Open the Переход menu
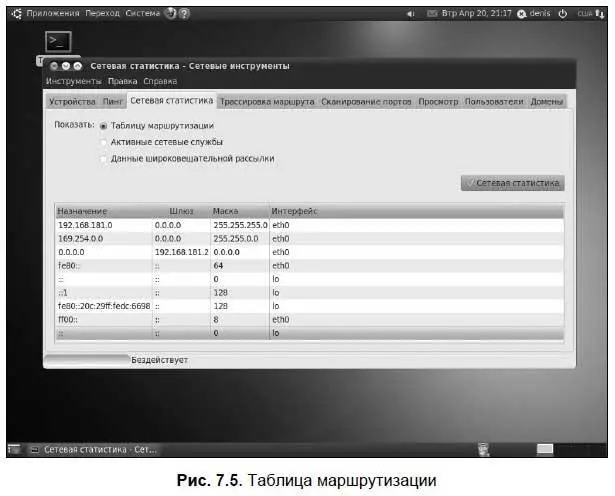 [x=102, y=13]
